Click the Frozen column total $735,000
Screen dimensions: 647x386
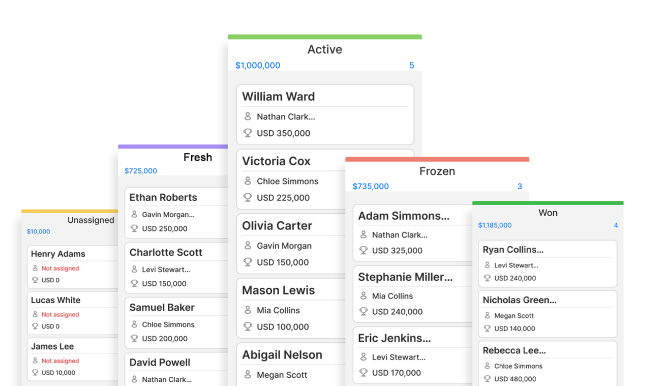click(x=371, y=186)
